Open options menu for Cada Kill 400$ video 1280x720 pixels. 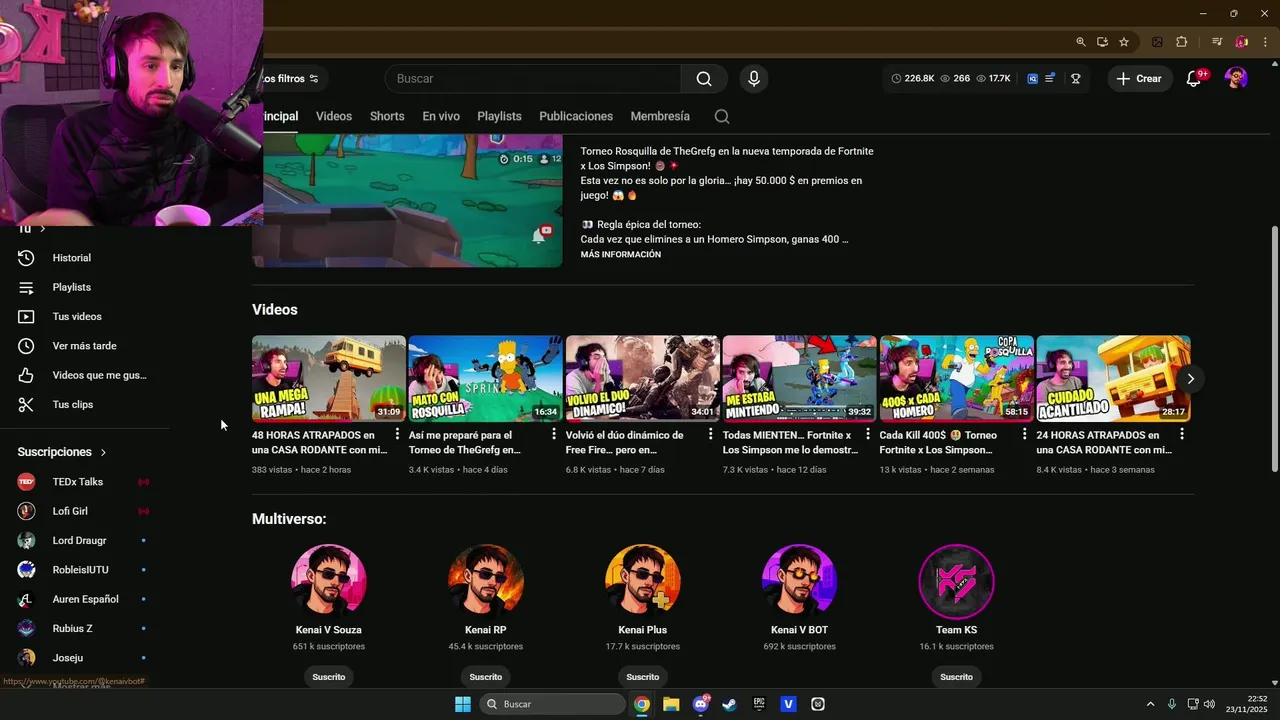1025,434
